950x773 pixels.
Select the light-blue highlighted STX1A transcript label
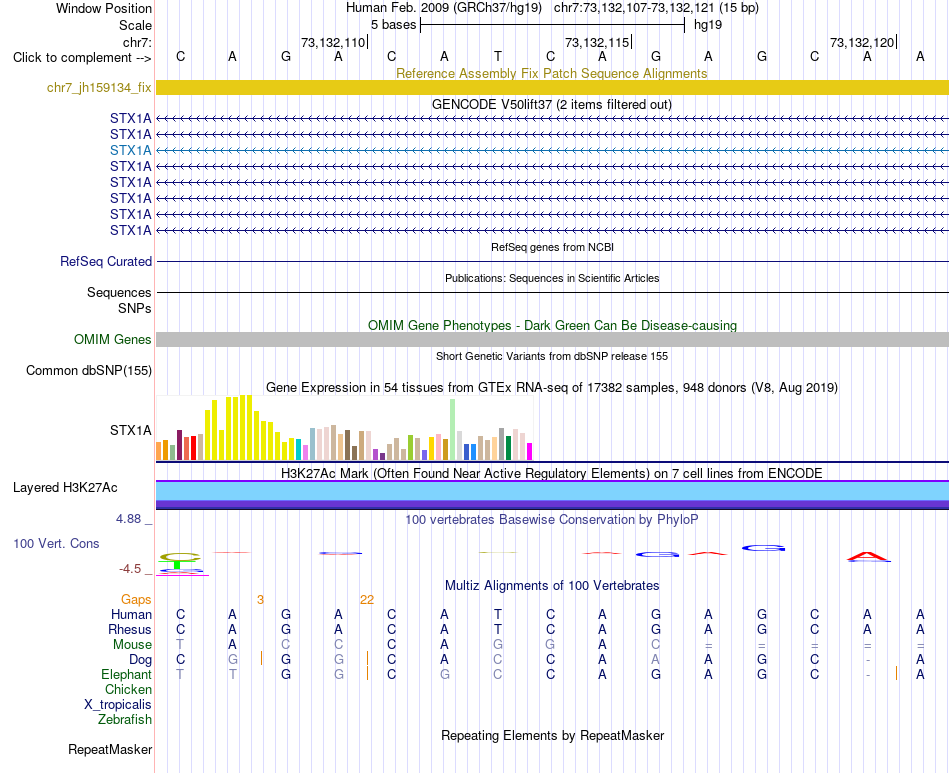[130, 150]
